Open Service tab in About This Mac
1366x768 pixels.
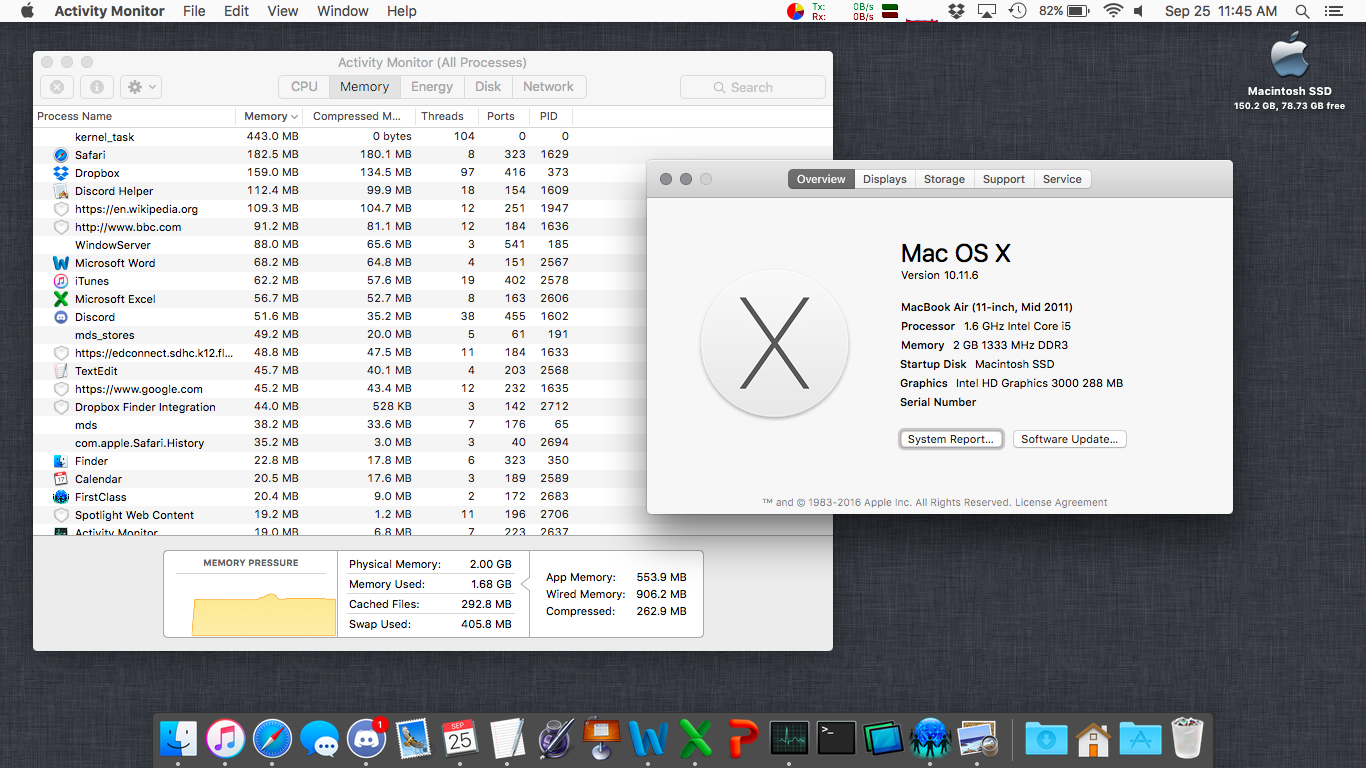1062,179
